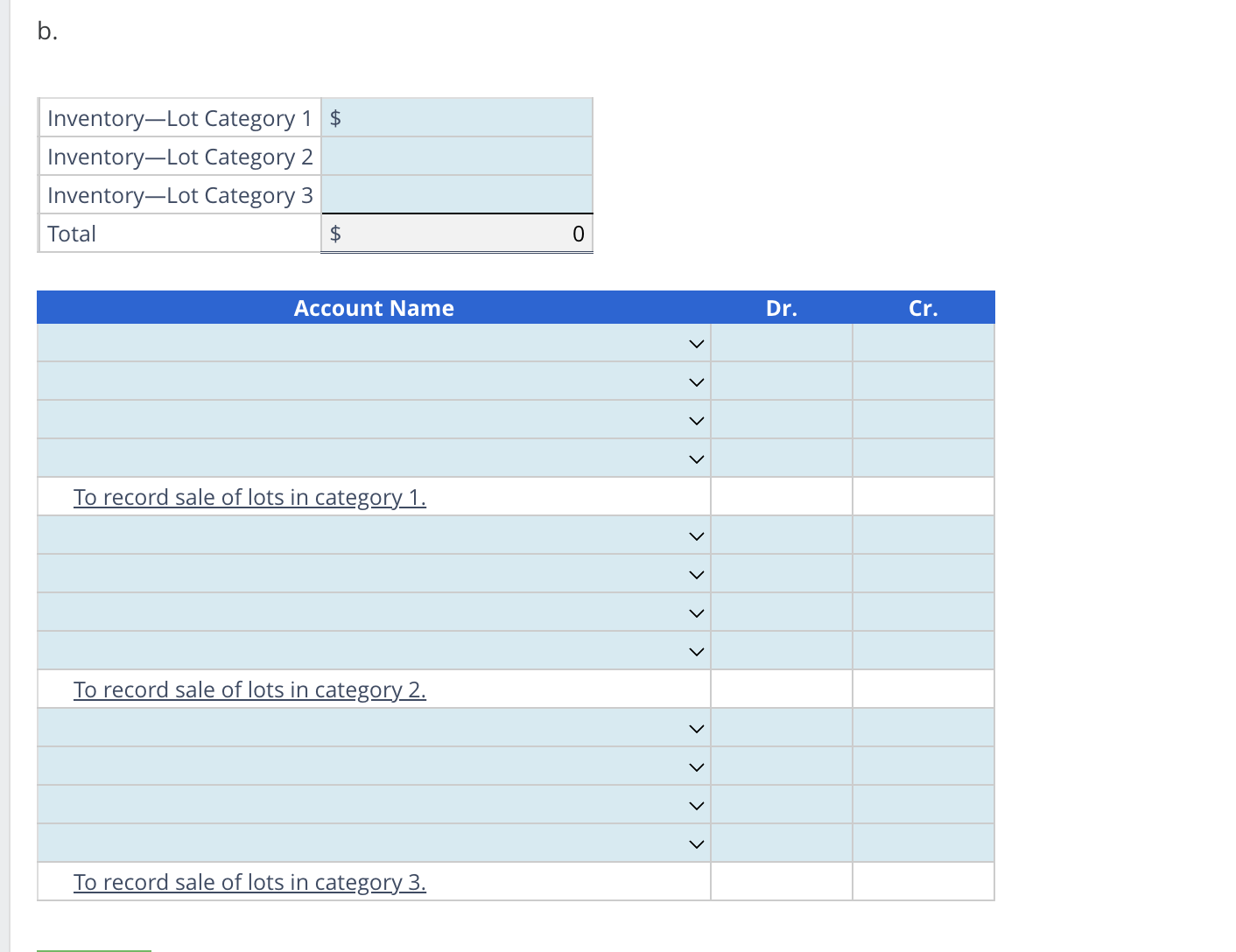The image size is (1236, 952).
Task: Open the third account dropdown for category 1
Action: (374, 420)
